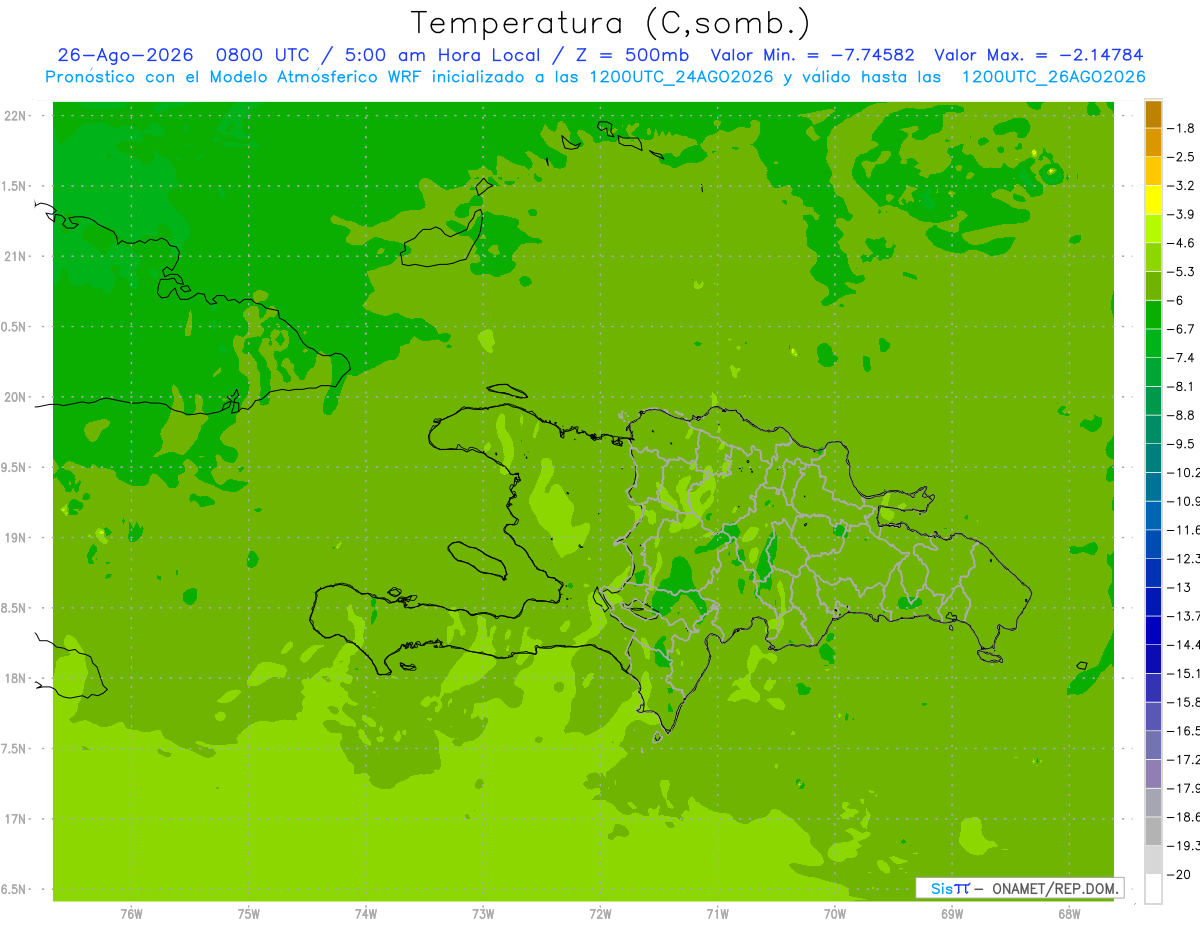The height and width of the screenshot is (927, 1200).
Task: Click the 18N latitude label
Action: coord(17,679)
